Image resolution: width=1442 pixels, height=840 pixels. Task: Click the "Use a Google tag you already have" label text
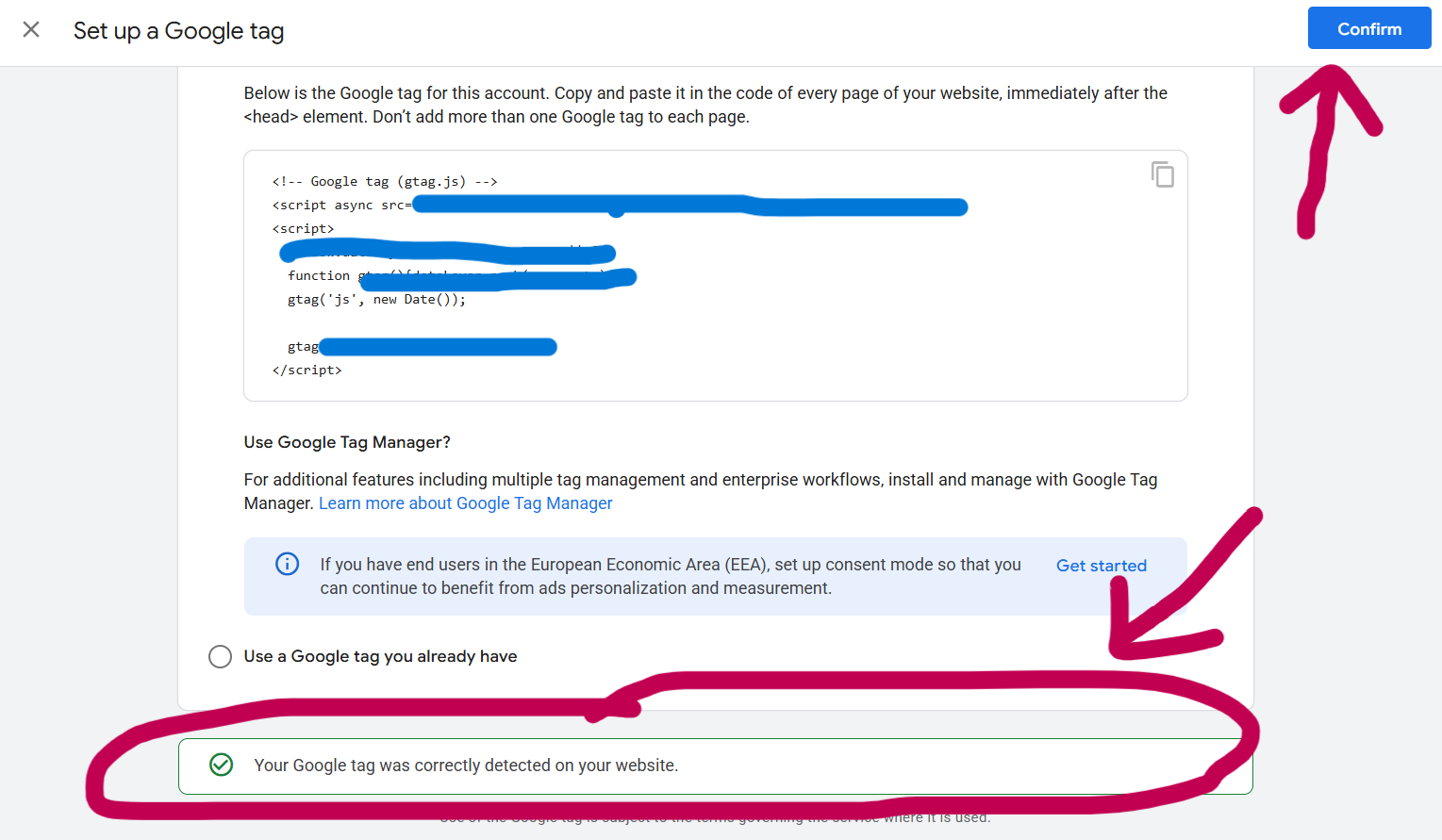coord(380,656)
